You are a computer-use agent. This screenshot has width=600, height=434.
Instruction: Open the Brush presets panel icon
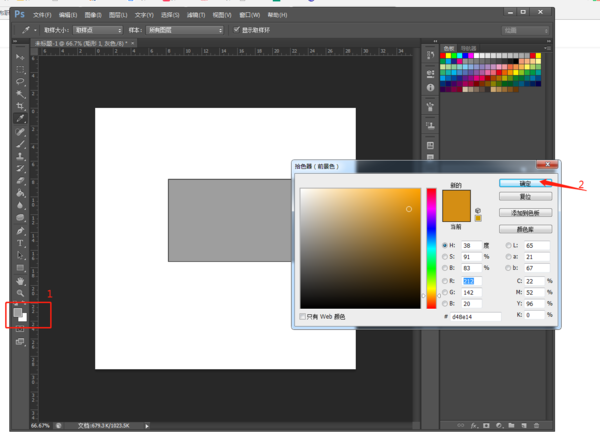pos(430,106)
